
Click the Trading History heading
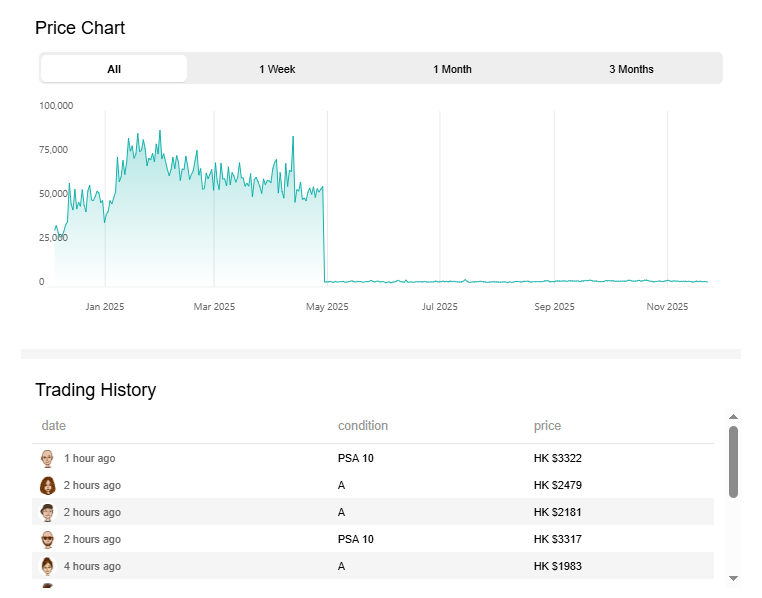tap(95, 390)
